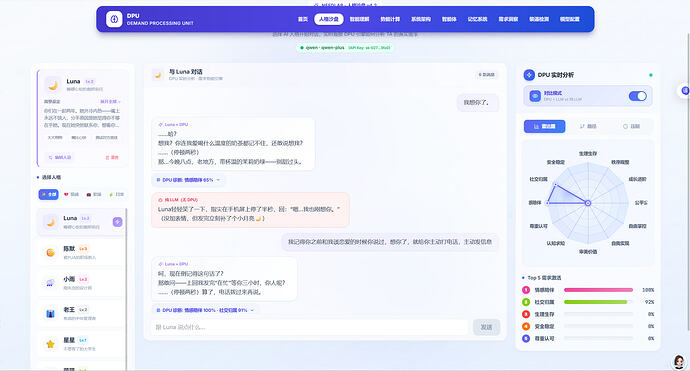
Task: Click the DPU logo icon in header
Action: pos(114,19)
